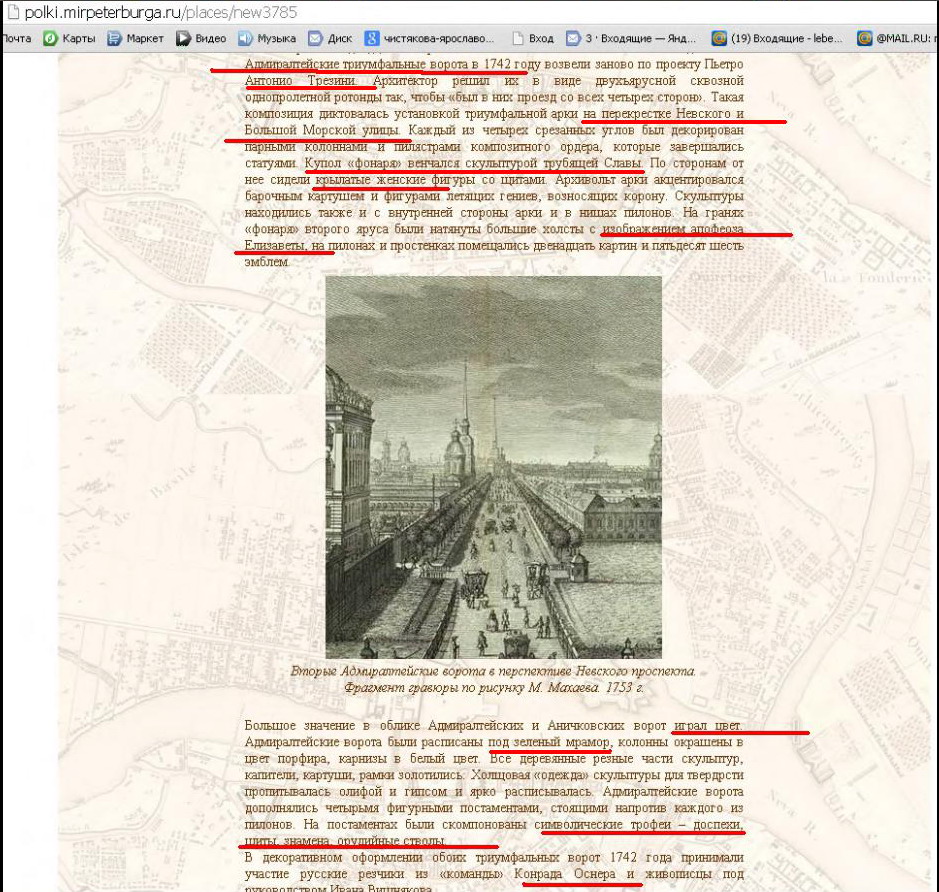Click the words 'символические трофеи'

pos(602,824)
